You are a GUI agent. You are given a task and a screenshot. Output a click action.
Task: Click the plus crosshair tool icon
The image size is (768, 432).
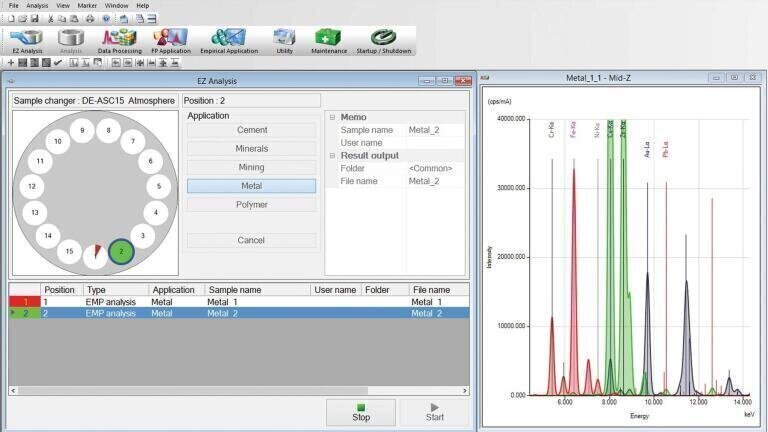[11, 63]
